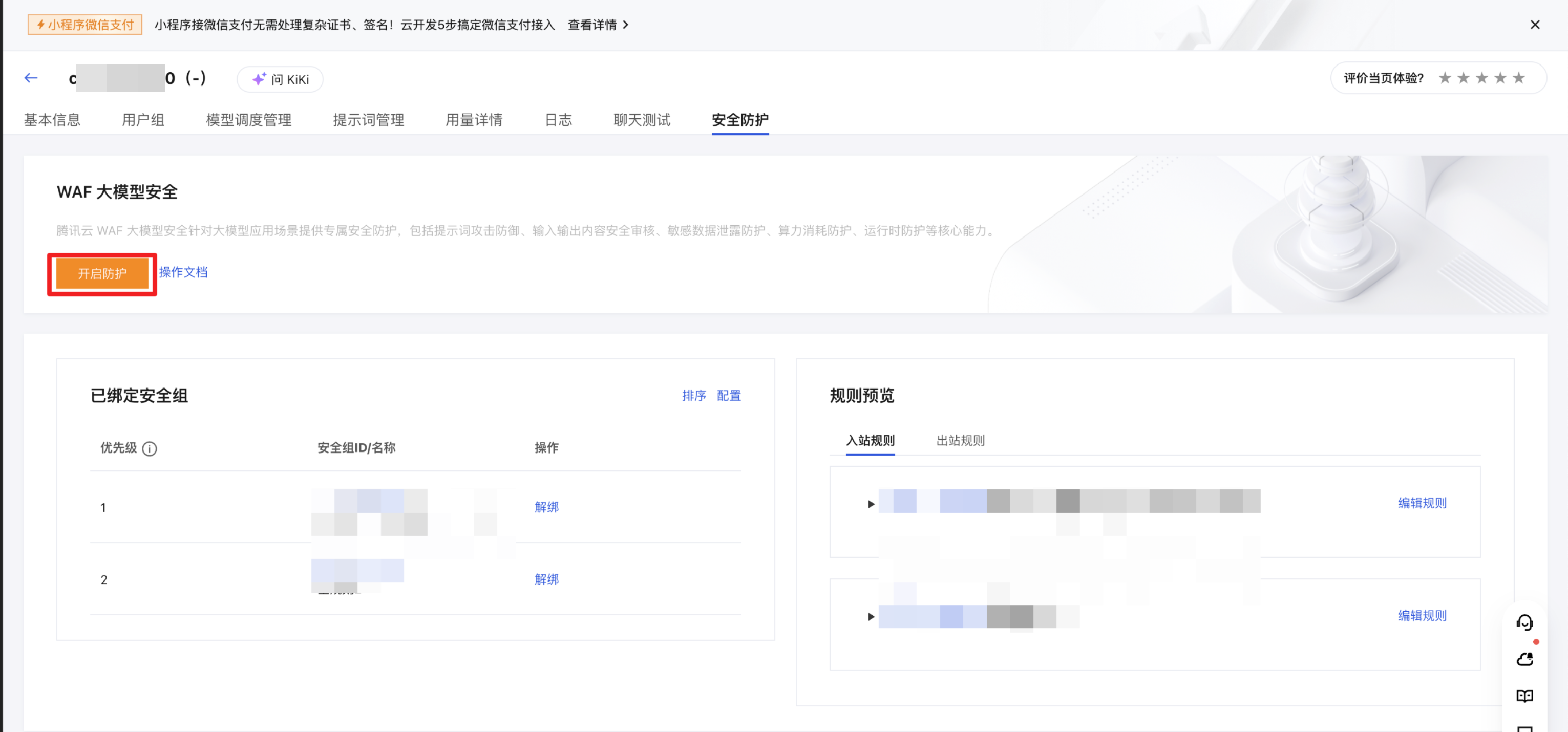Viewport: 1568px width, 732px height.
Task: Switch to the 模型调度管理 tab
Action: [248, 119]
